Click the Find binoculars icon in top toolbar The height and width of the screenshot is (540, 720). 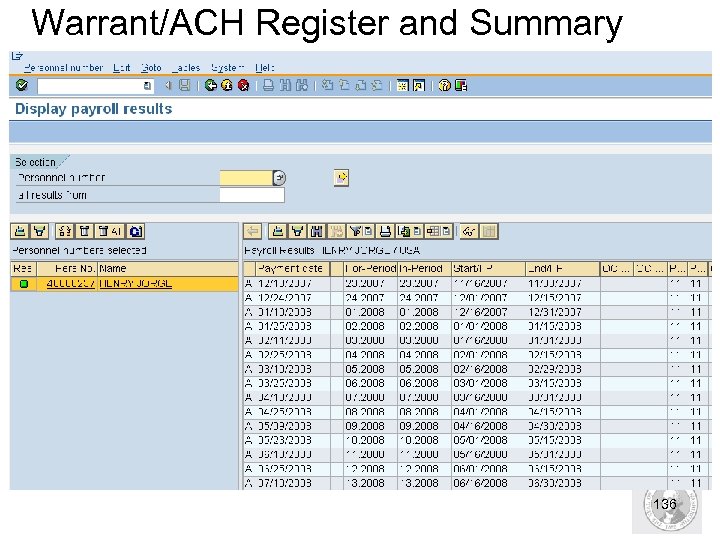[x=285, y=85]
